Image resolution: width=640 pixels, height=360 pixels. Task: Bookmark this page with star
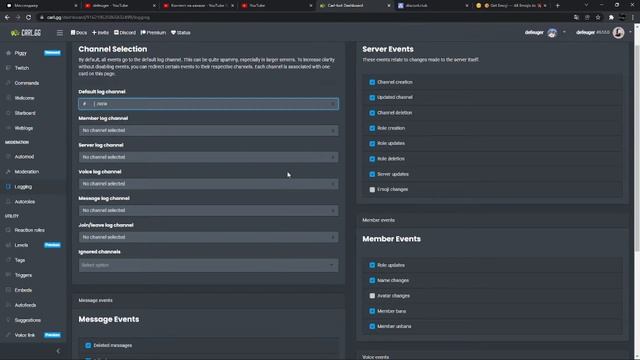pyautogui.click(x=598, y=18)
